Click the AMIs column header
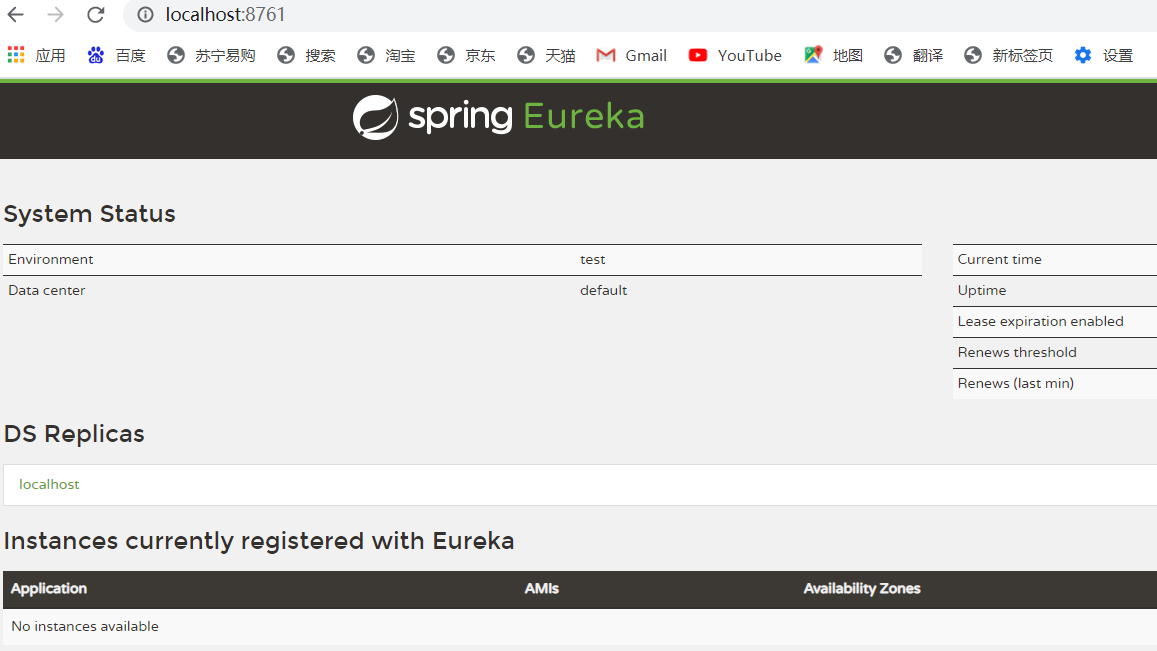The image size is (1157, 651). (542, 588)
